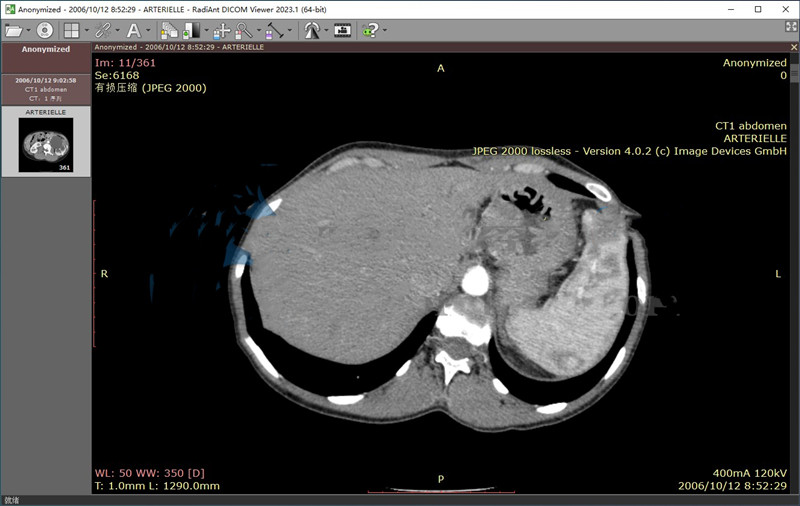Click the 'CT1 abdomen' overlay text
Image resolution: width=800 pixels, height=506 pixels.
tap(751, 125)
